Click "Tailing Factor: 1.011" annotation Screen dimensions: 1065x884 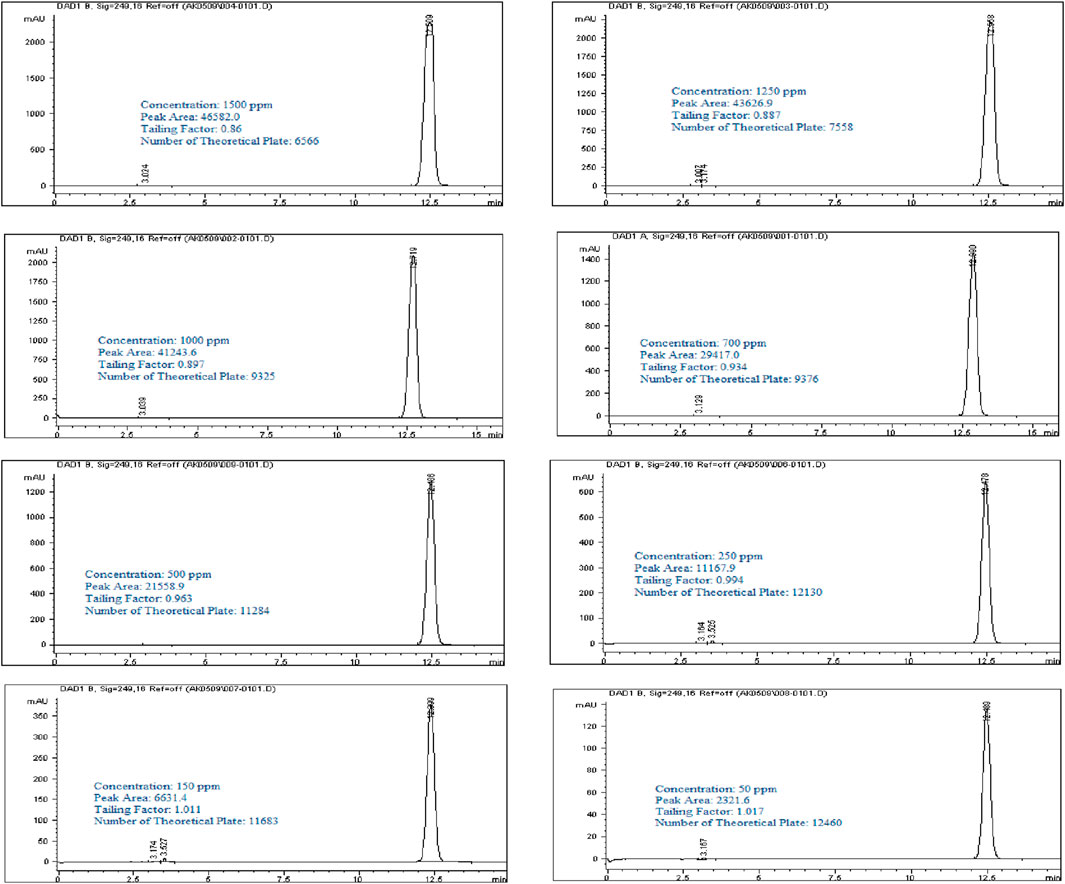pyautogui.click(x=147, y=810)
